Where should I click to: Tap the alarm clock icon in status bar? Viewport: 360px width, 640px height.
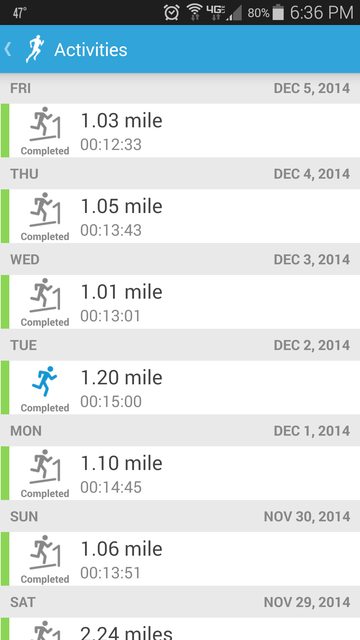(171, 13)
